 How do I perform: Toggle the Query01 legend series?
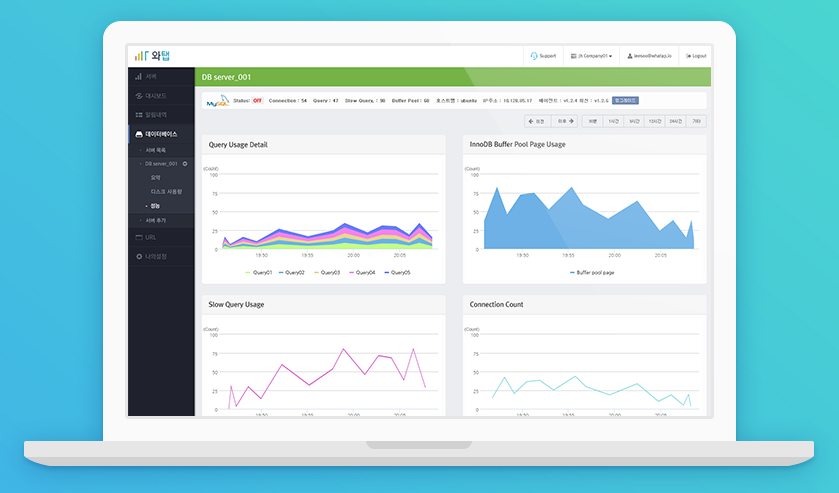pos(258,272)
